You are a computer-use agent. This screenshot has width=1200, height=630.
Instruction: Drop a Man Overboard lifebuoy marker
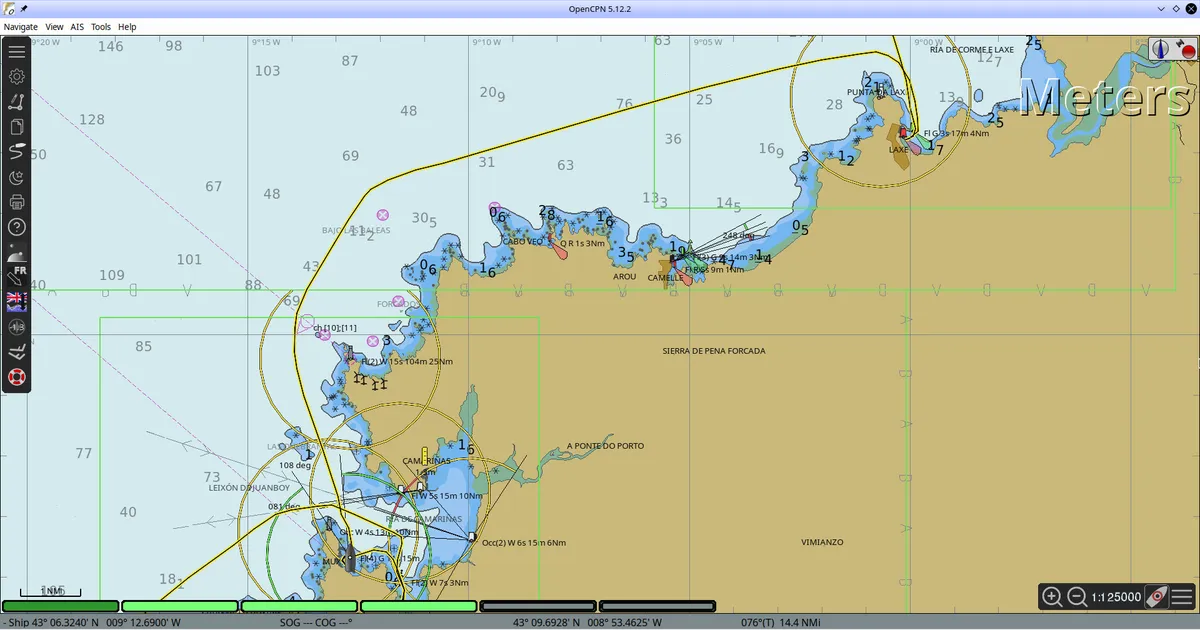point(17,377)
